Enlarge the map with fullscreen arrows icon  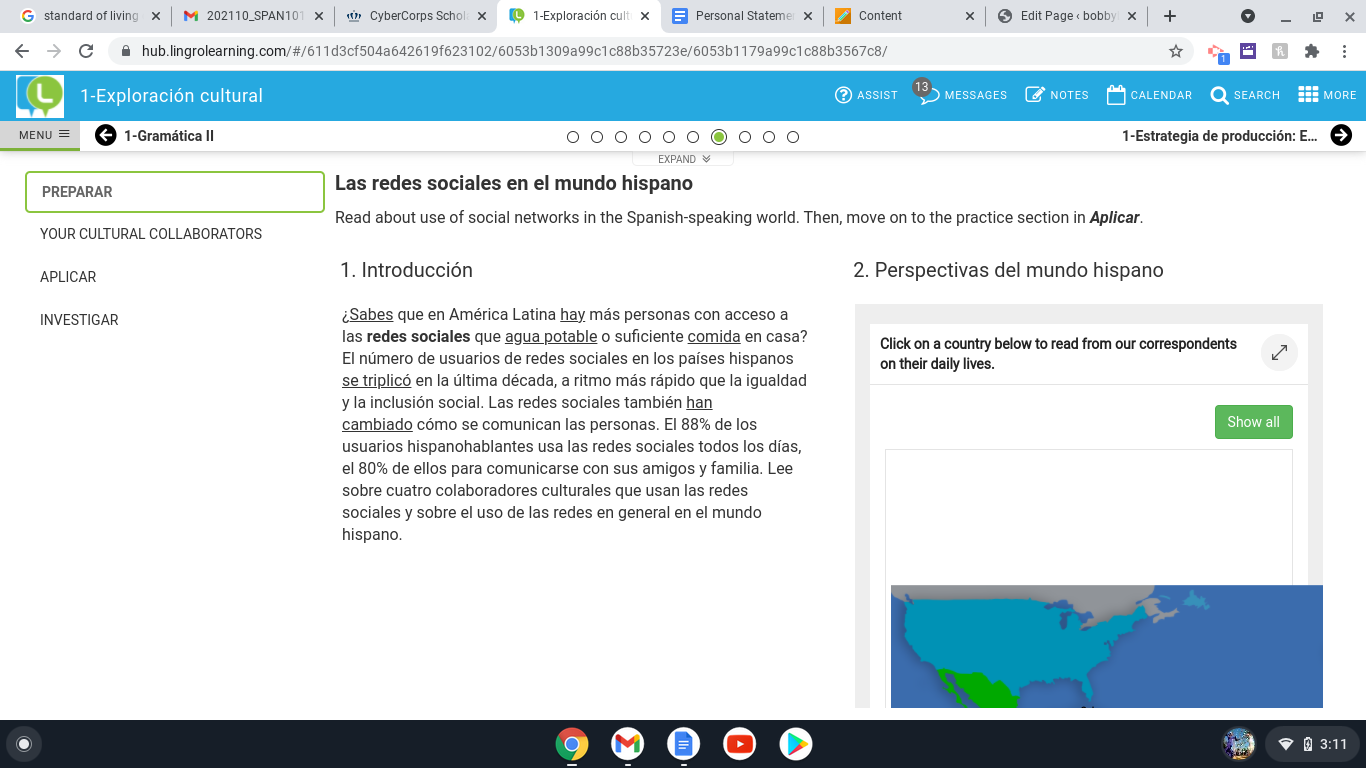tap(1279, 353)
